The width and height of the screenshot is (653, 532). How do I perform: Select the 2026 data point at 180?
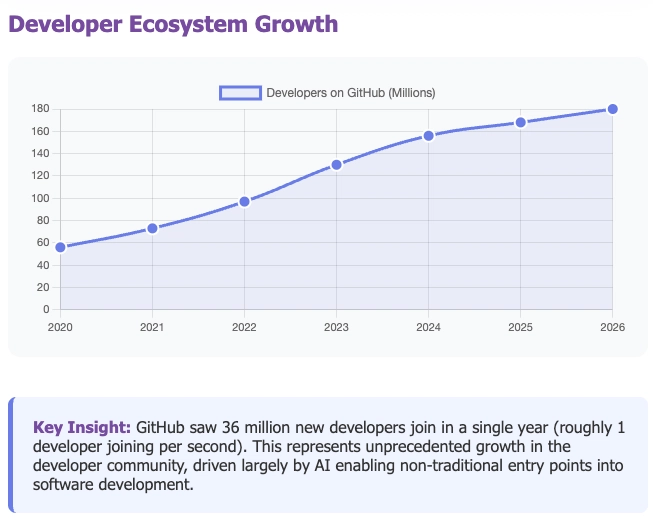click(x=612, y=109)
